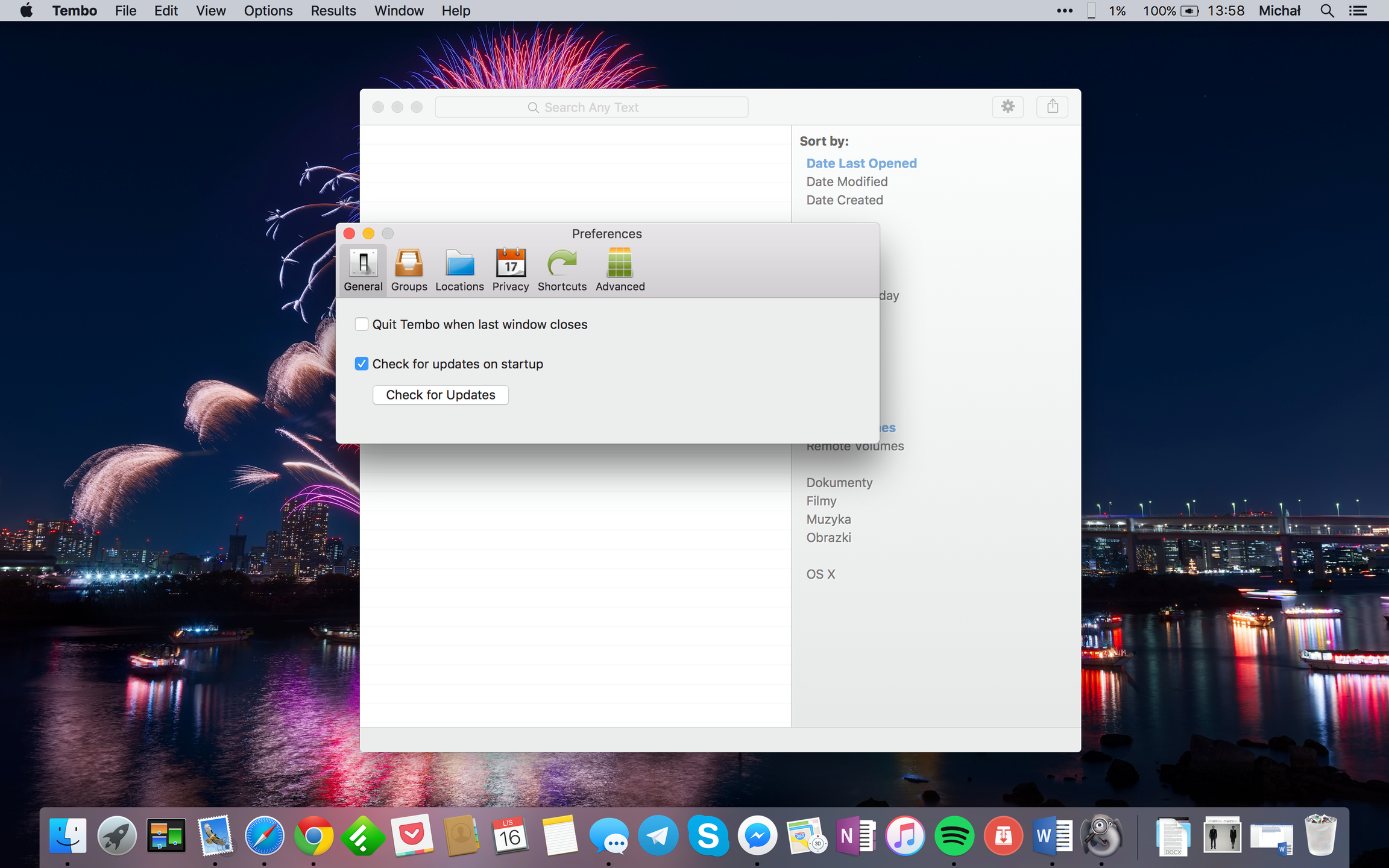
Task: Enable Quit Tembo when last window closes
Action: (x=362, y=324)
